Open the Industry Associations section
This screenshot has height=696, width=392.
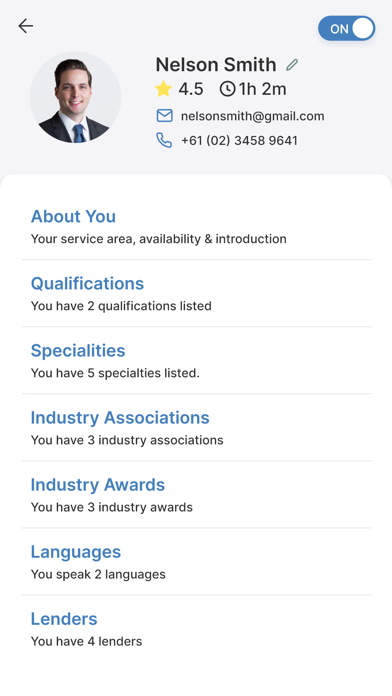pos(196,428)
